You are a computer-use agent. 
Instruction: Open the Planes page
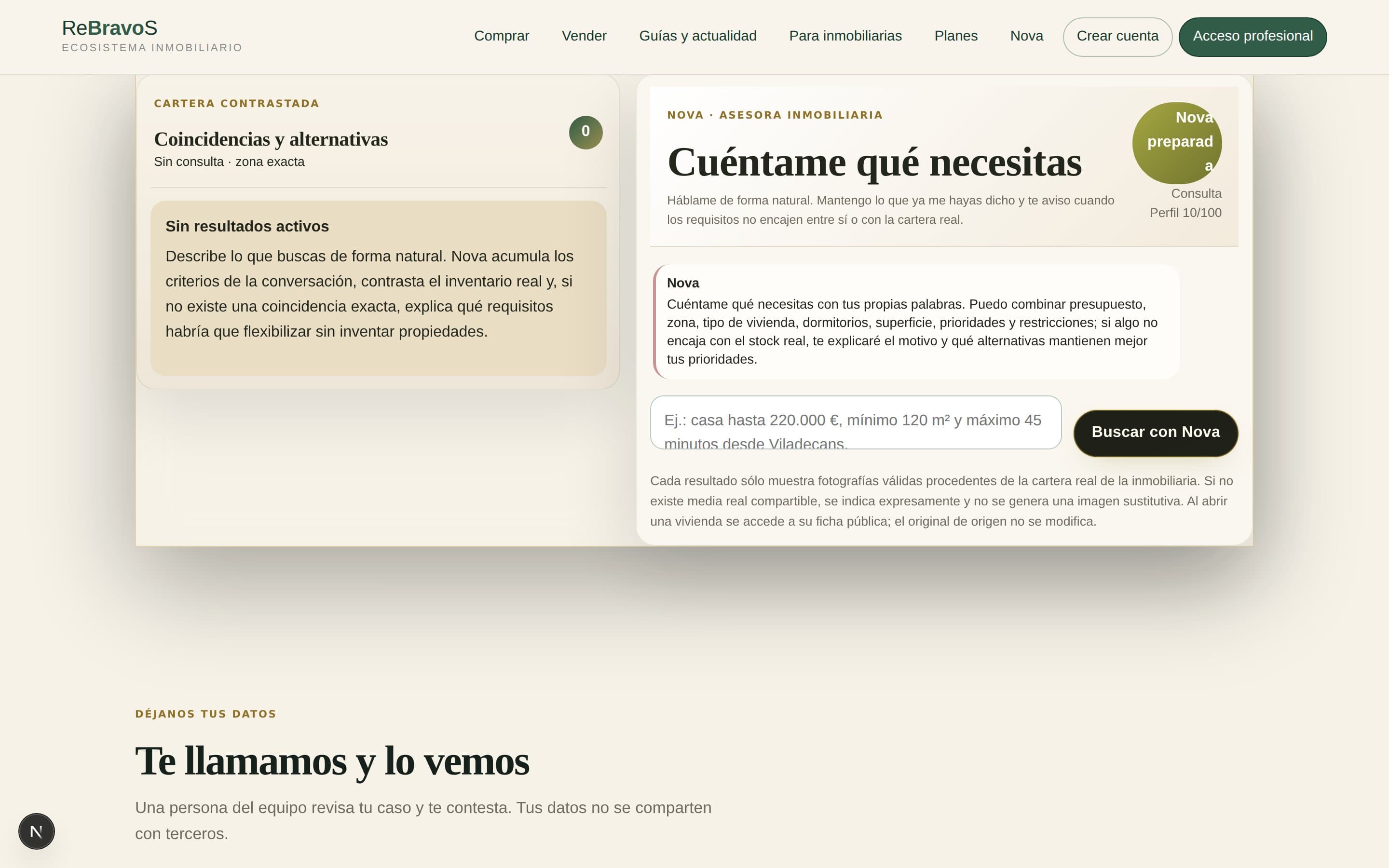[x=955, y=36]
